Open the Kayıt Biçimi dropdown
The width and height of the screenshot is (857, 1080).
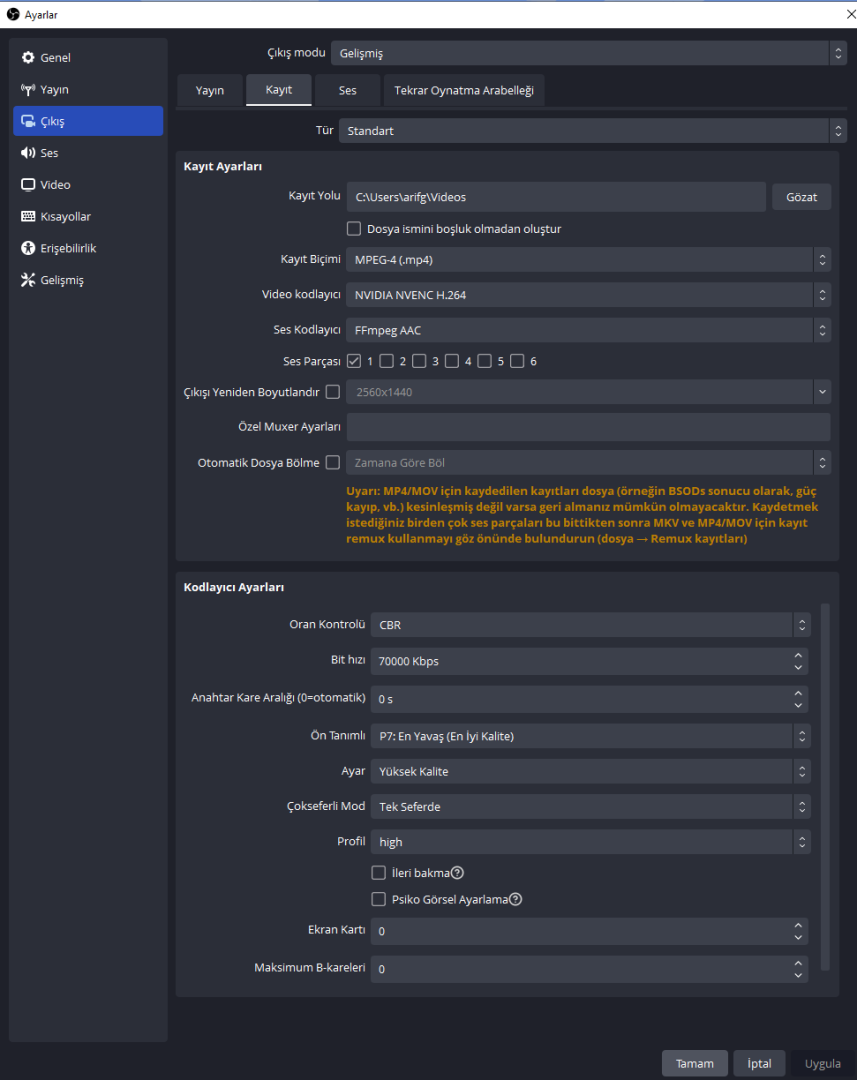pyautogui.click(x=589, y=260)
